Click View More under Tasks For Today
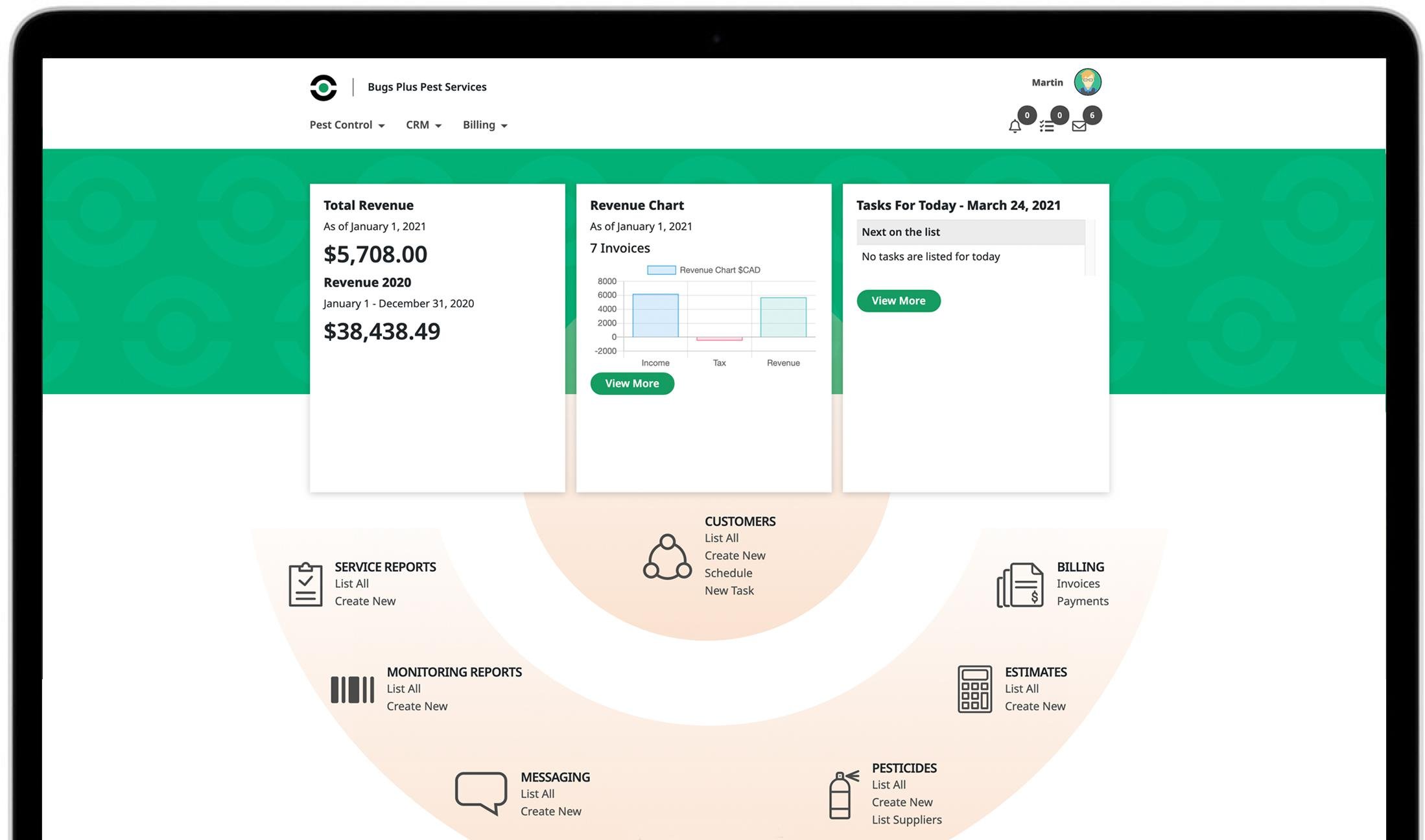Viewport: 1425px width, 840px height. [898, 301]
